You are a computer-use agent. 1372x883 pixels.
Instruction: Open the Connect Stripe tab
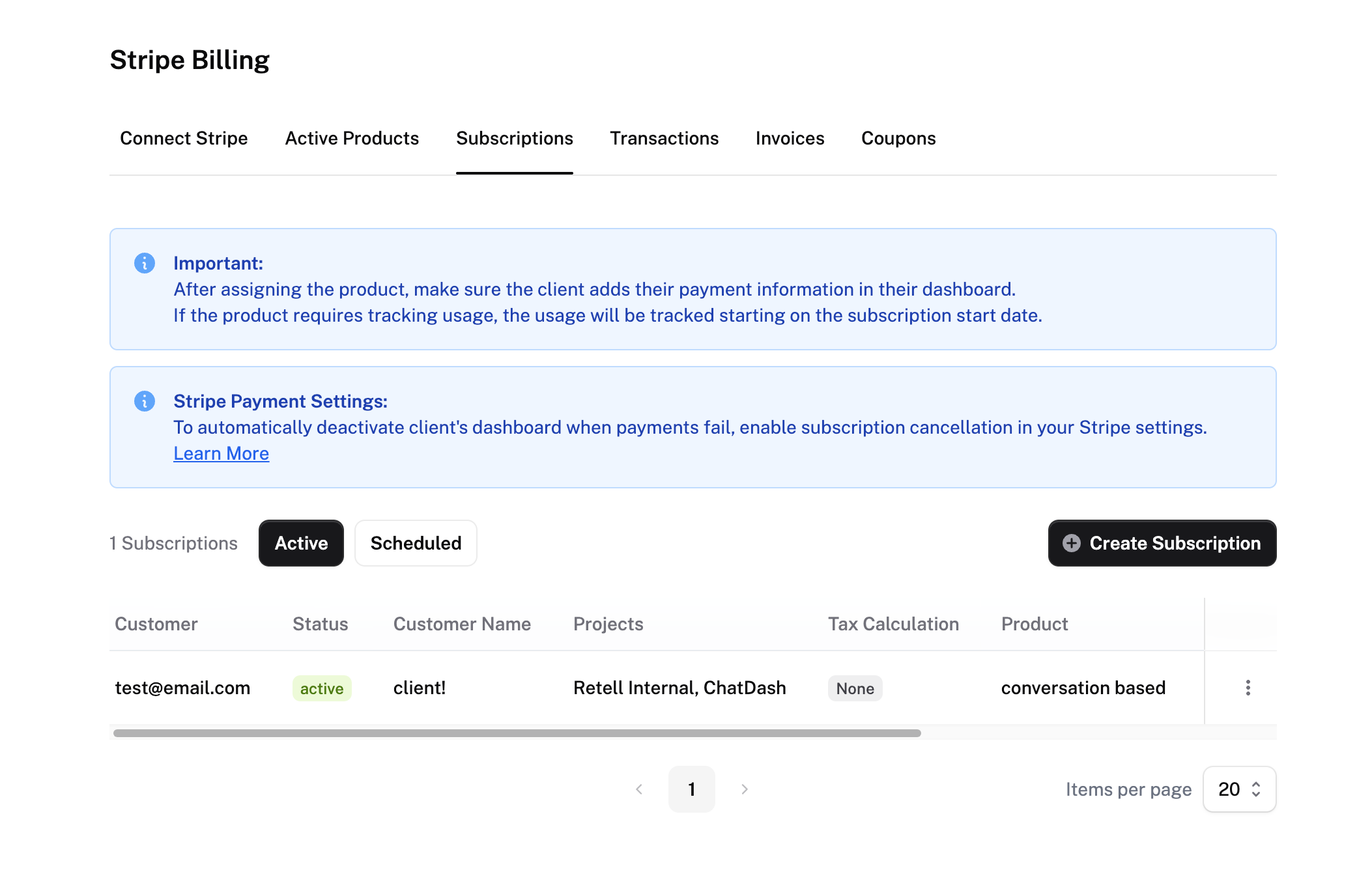[184, 138]
